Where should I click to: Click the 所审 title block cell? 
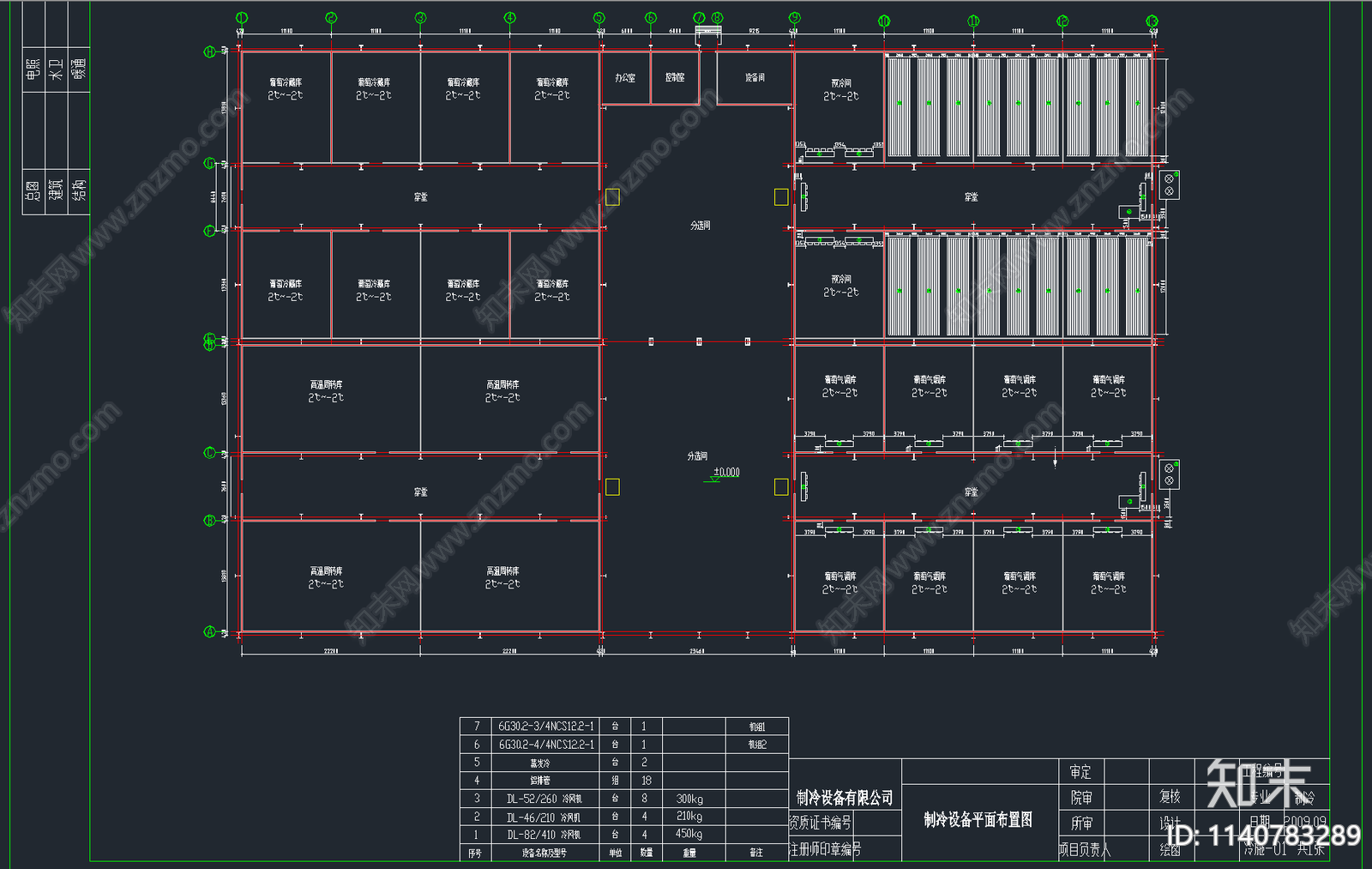(x=1081, y=824)
